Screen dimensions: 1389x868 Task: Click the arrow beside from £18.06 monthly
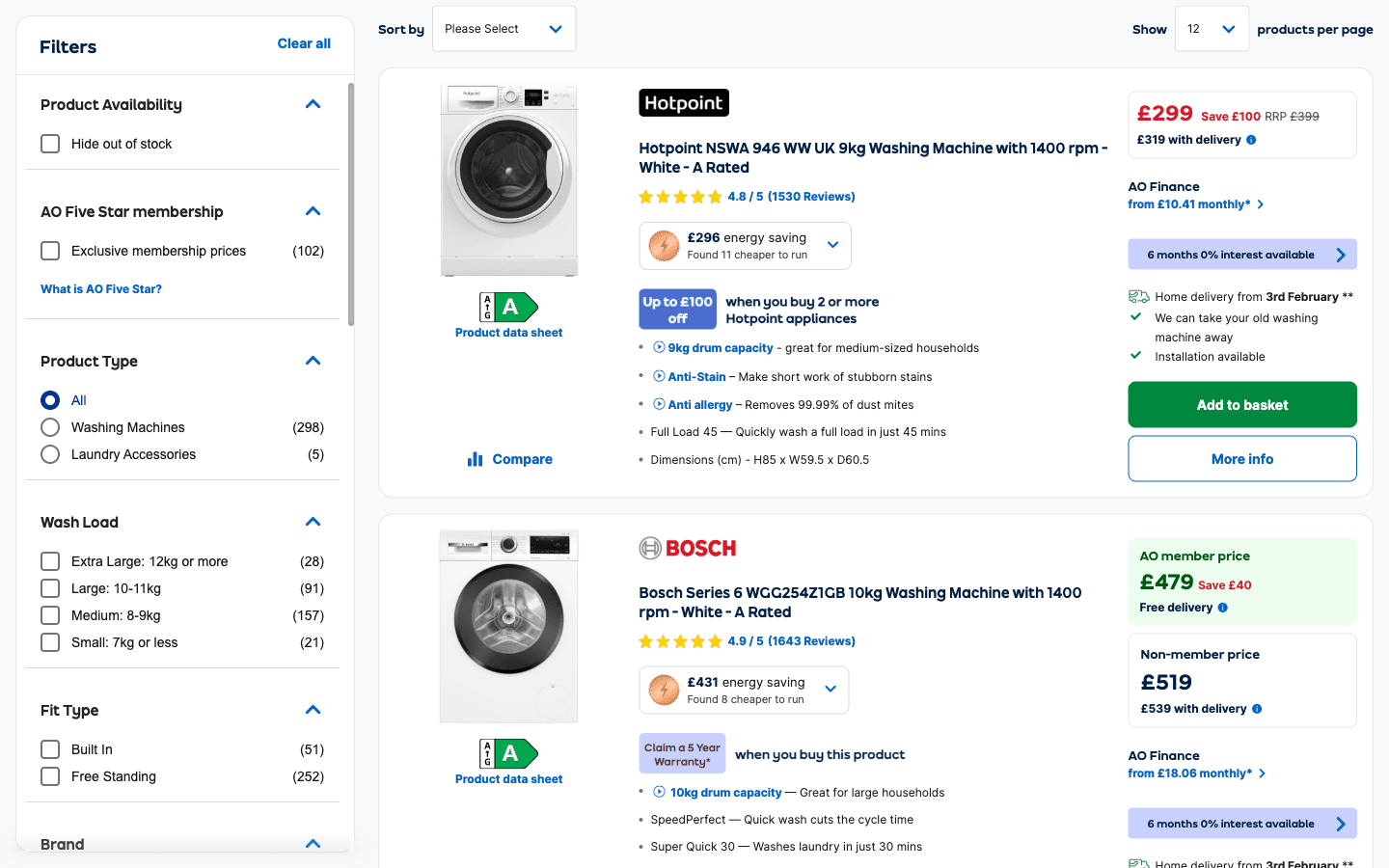pos(1263,773)
